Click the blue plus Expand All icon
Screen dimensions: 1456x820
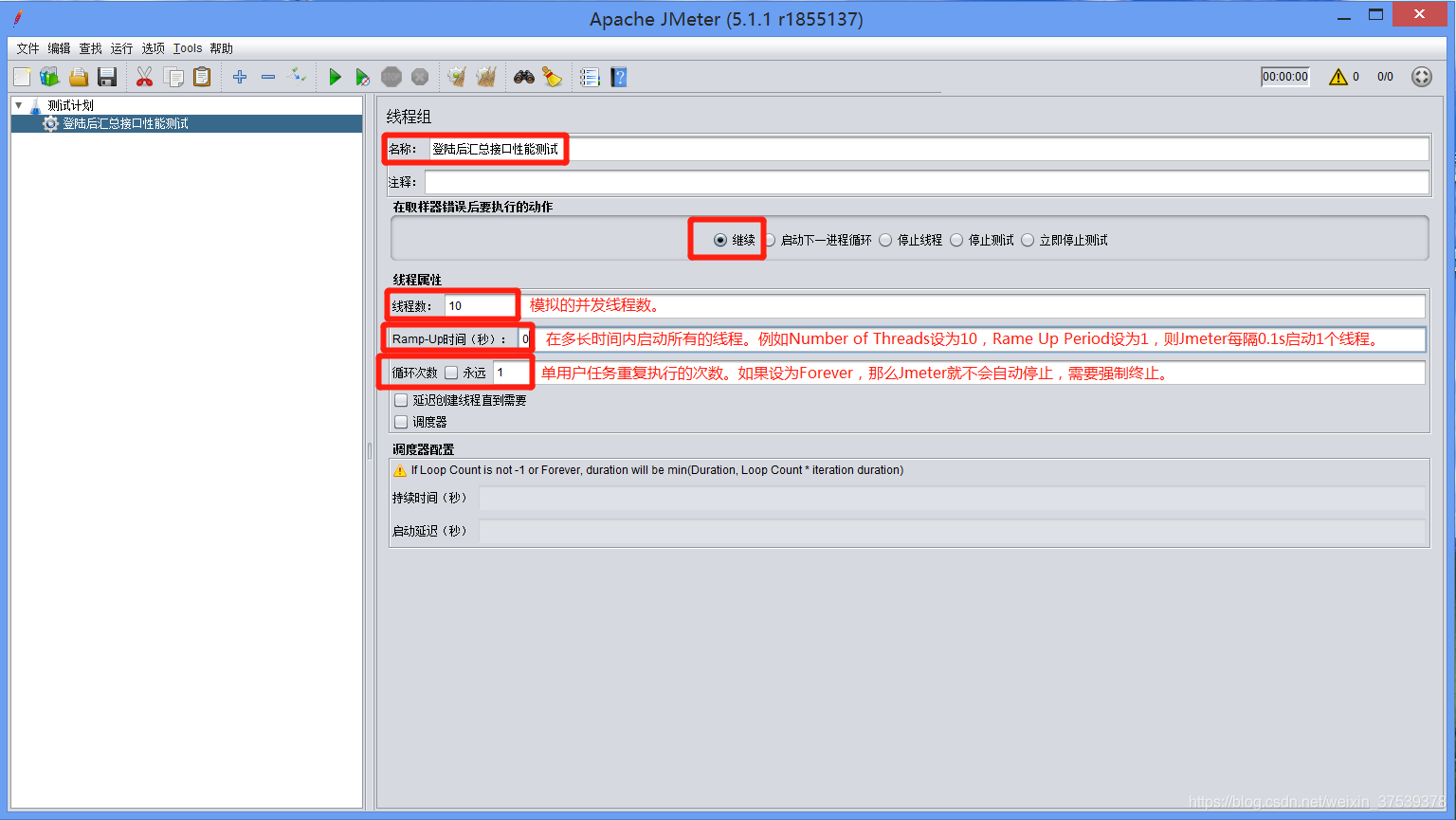coord(240,77)
